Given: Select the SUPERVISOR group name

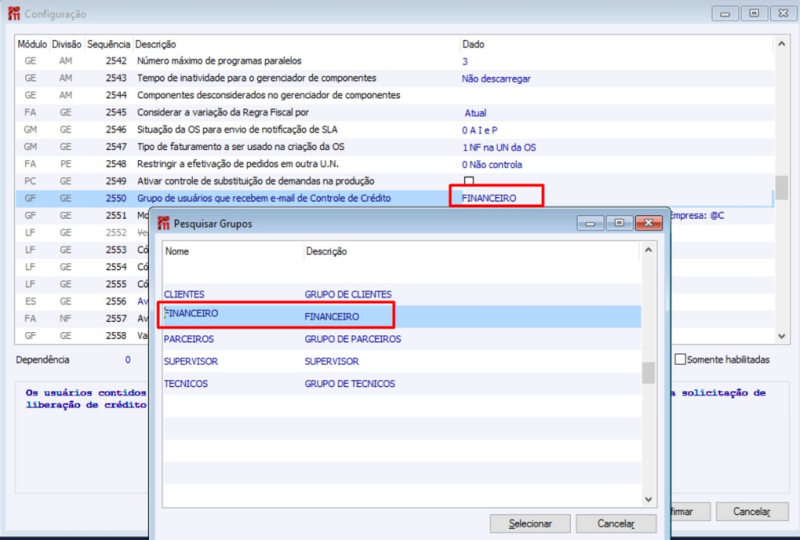Looking at the screenshot, I should pyautogui.click(x=191, y=361).
